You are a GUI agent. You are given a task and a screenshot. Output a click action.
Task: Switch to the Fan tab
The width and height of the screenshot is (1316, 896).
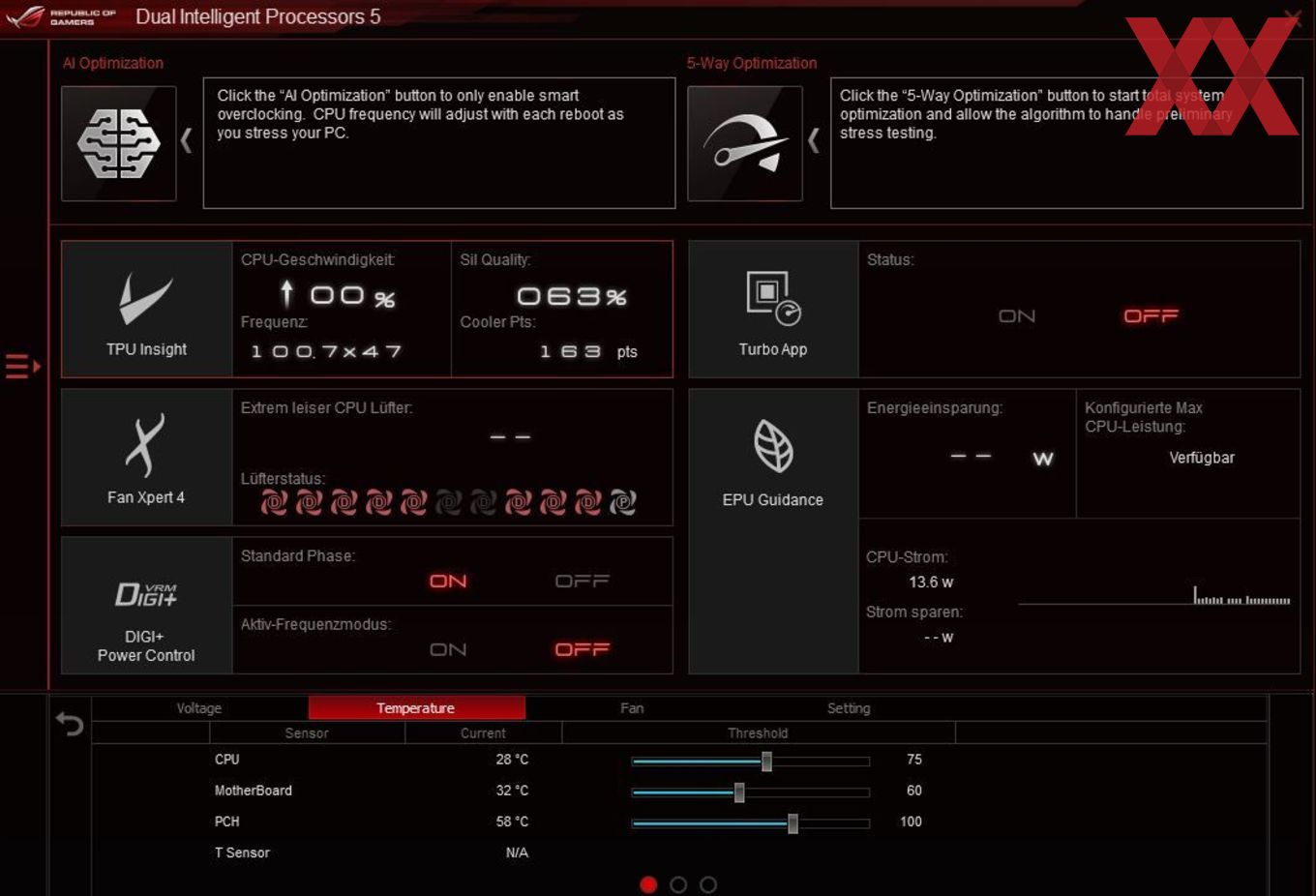(x=632, y=708)
